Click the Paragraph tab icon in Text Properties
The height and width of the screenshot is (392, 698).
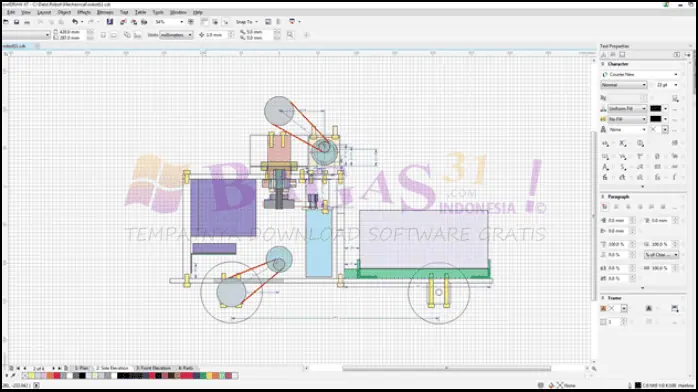point(613,55)
